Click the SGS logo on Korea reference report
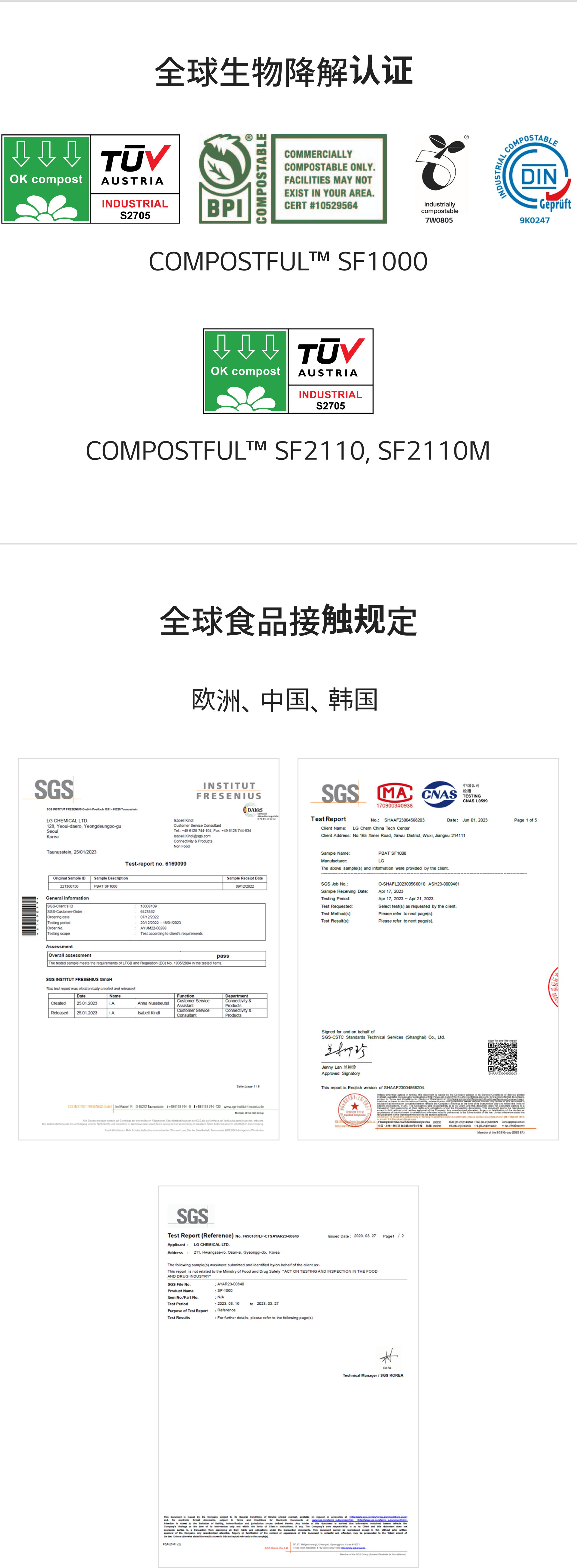 (192, 1216)
